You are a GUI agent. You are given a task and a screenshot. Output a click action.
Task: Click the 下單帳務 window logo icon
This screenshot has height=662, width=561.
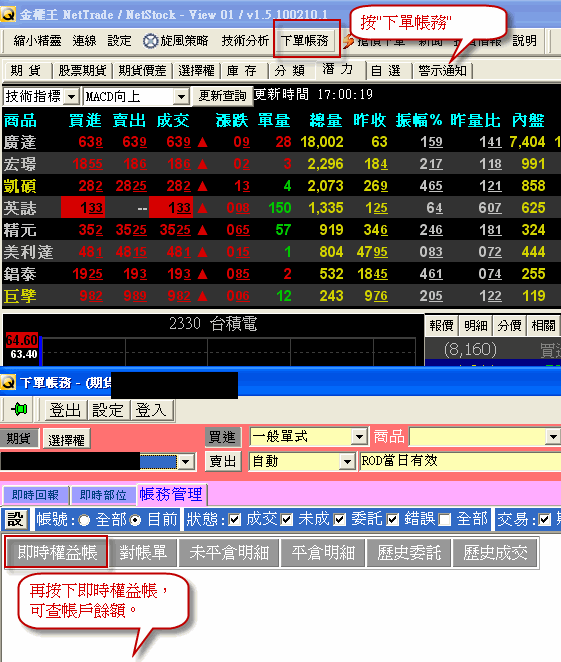coord(8,383)
